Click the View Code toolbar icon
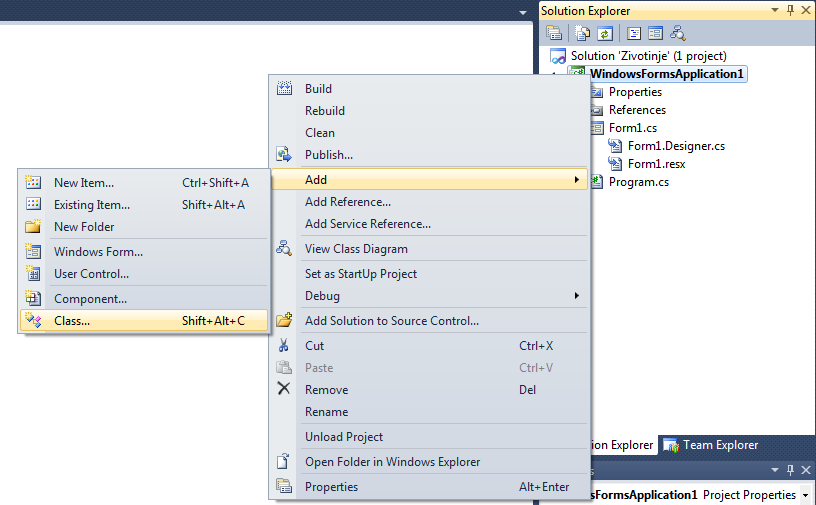The image size is (816, 505). [x=634, y=33]
